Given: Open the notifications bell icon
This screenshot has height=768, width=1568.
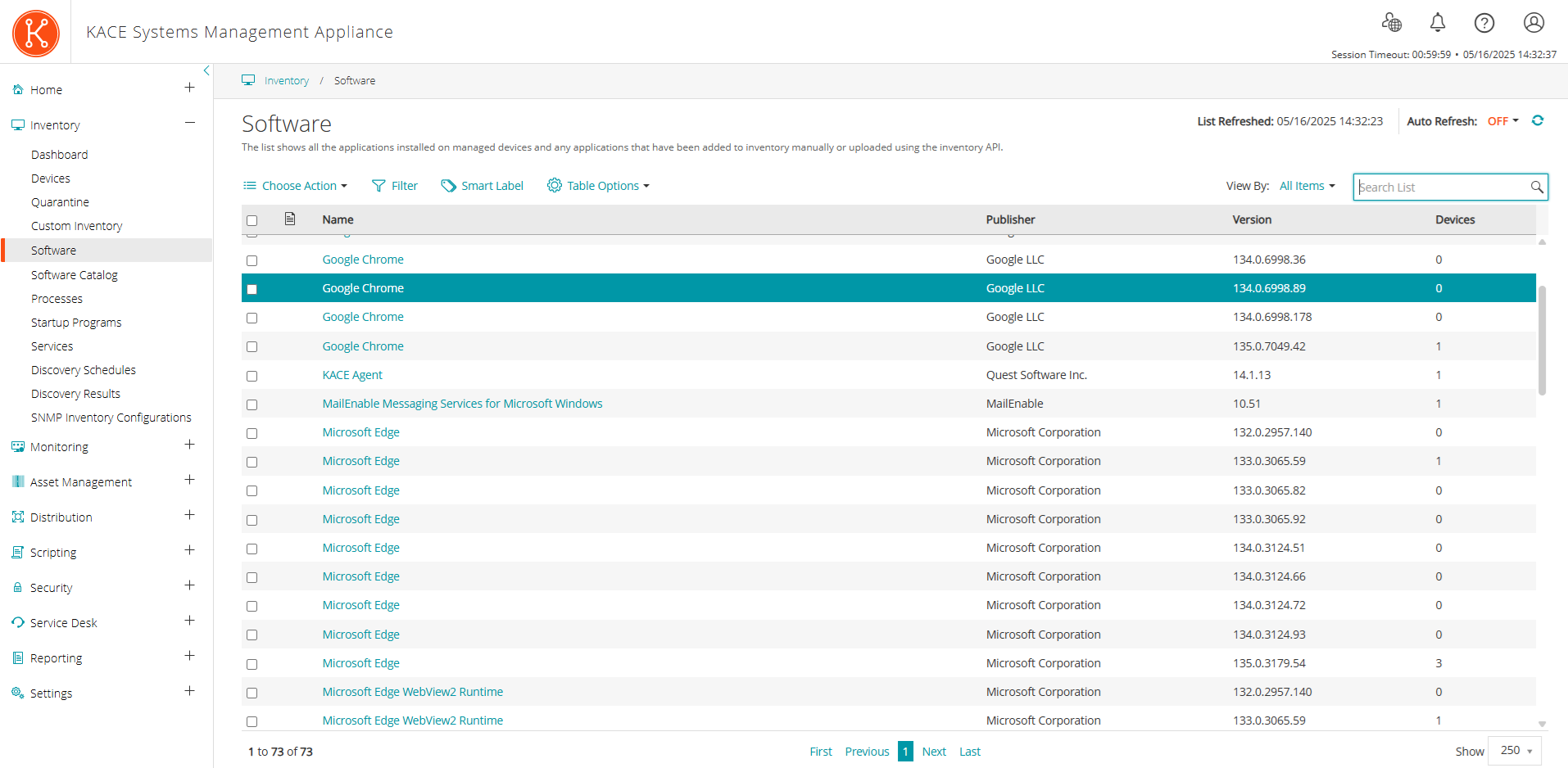Looking at the screenshot, I should [x=1438, y=22].
